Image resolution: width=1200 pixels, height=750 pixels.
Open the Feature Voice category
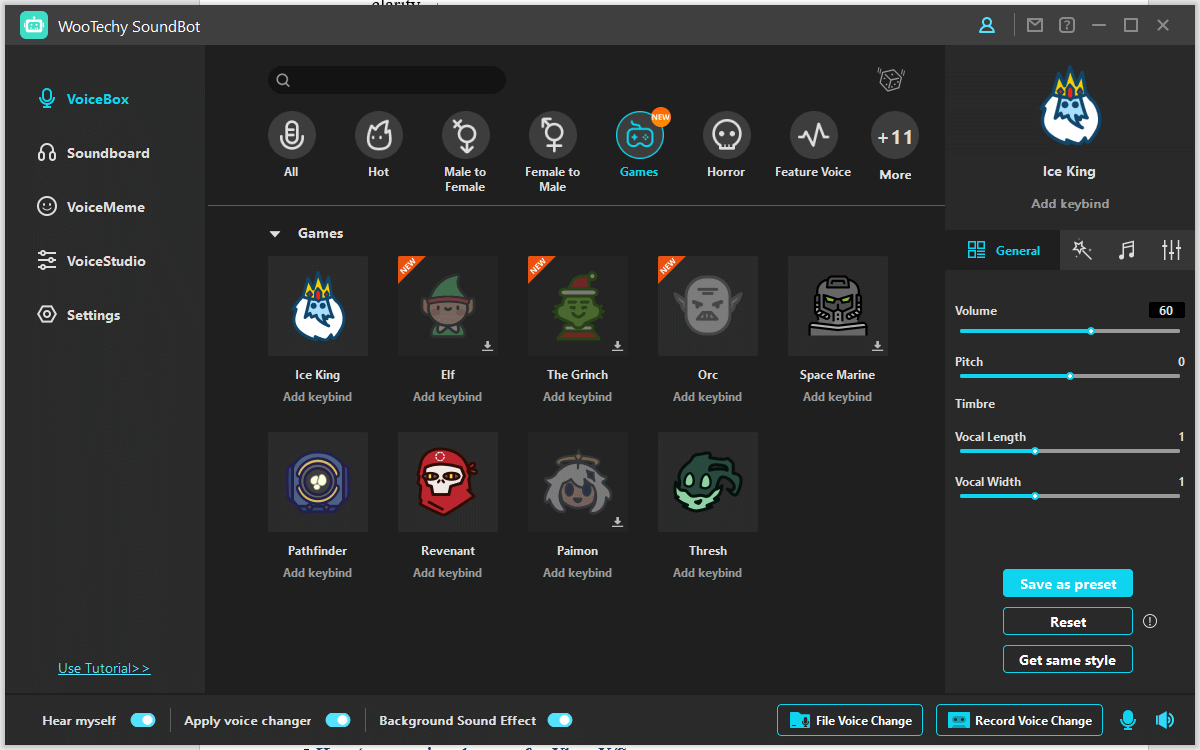(813, 135)
